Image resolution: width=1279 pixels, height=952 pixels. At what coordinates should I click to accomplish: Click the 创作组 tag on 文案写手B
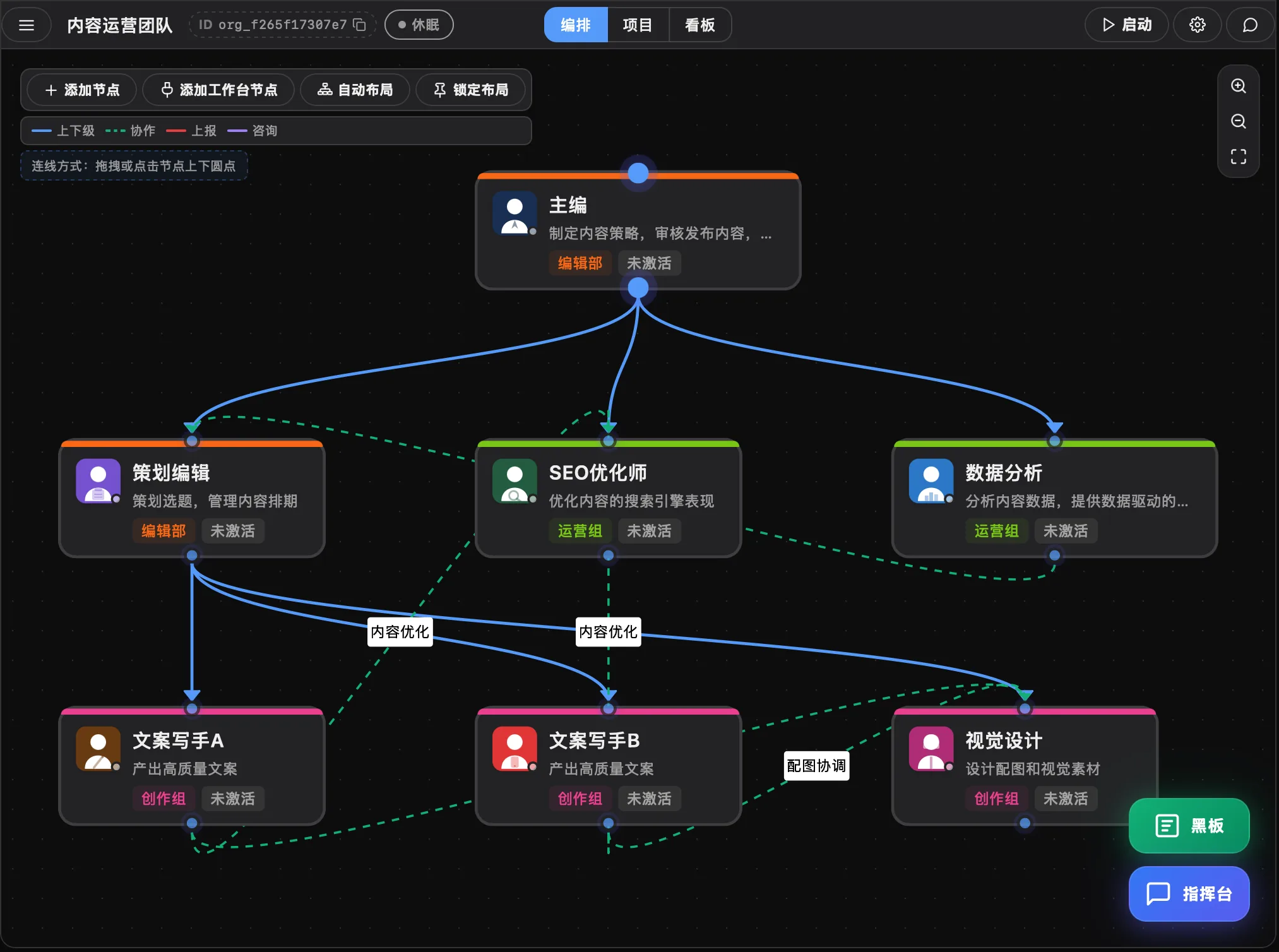580,799
